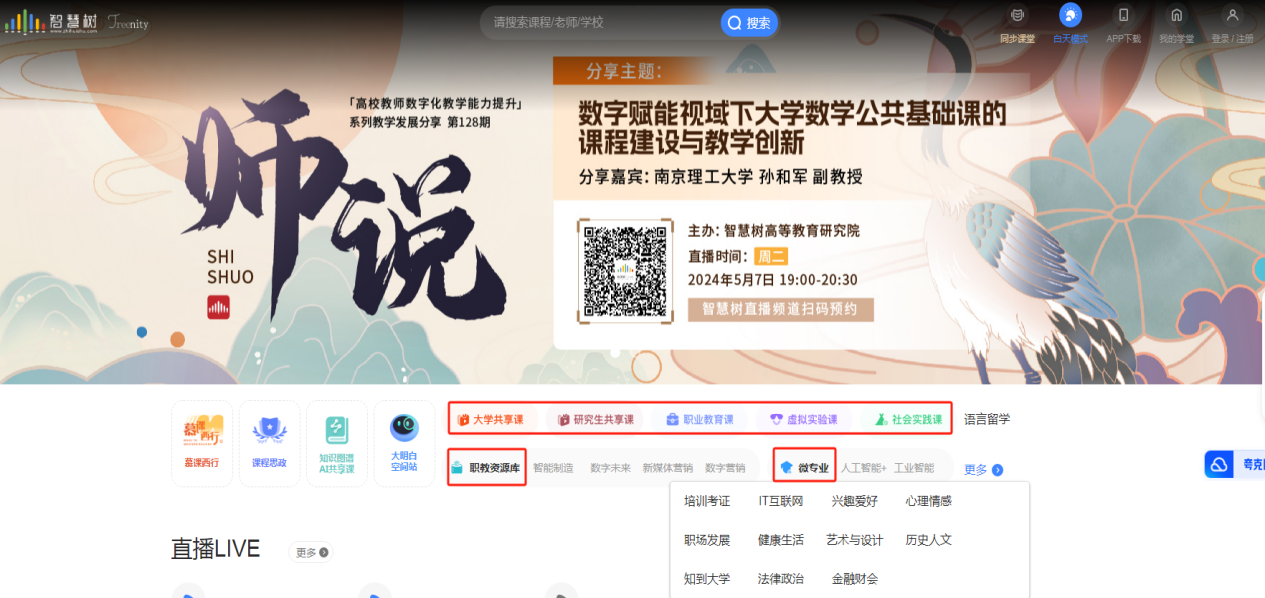Expand the 更多 categories list
The height and width of the screenshot is (598, 1265).
coord(980,467)
